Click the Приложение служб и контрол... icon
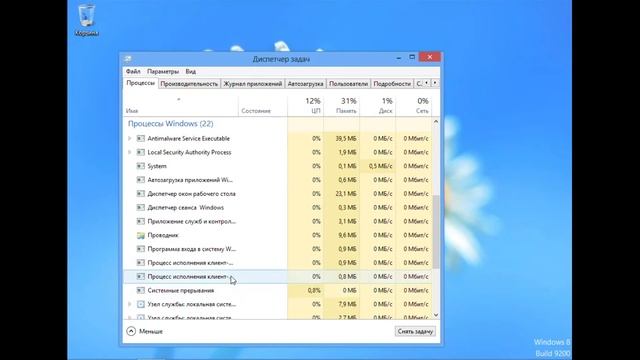 140,221
